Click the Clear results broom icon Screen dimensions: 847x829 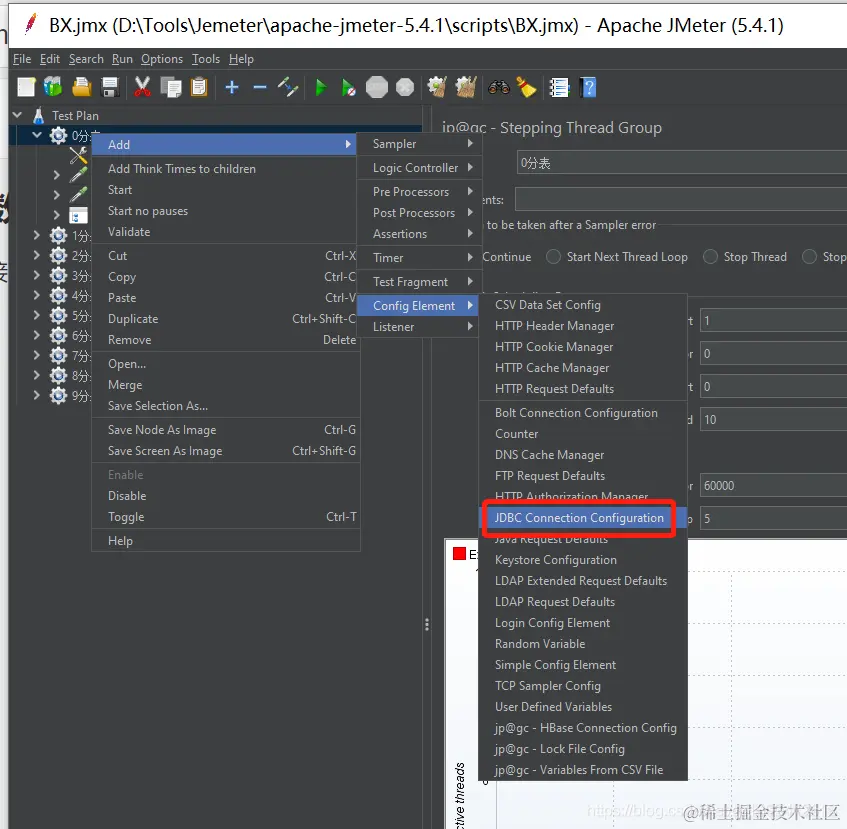pyautogui.click(x=437, y=87)
